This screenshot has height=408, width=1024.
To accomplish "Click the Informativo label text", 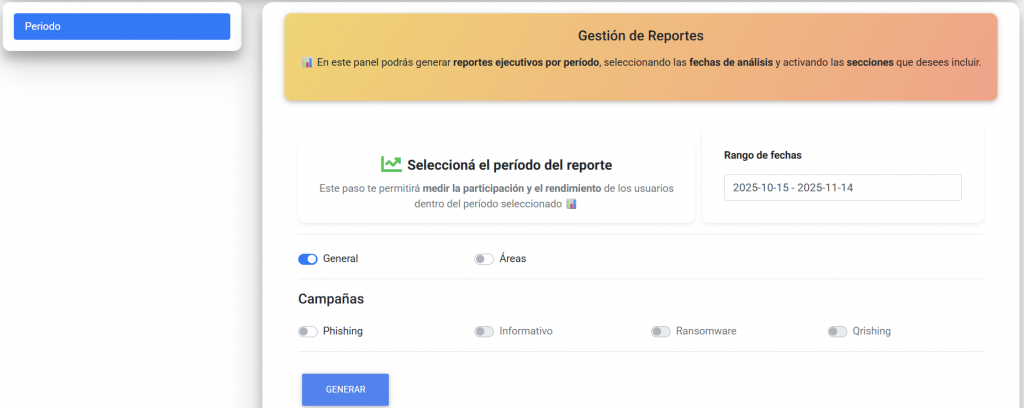I will 526,331.
